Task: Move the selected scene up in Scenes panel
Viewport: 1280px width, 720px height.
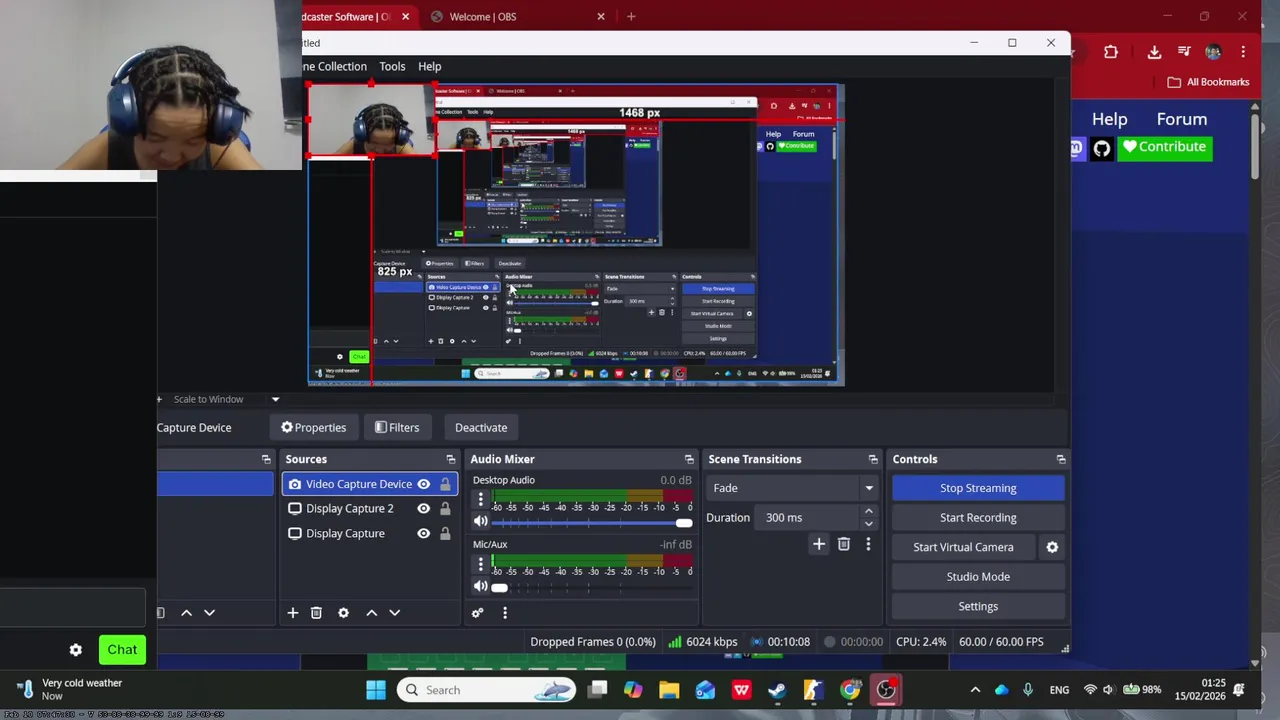Action: pos(186,613)
